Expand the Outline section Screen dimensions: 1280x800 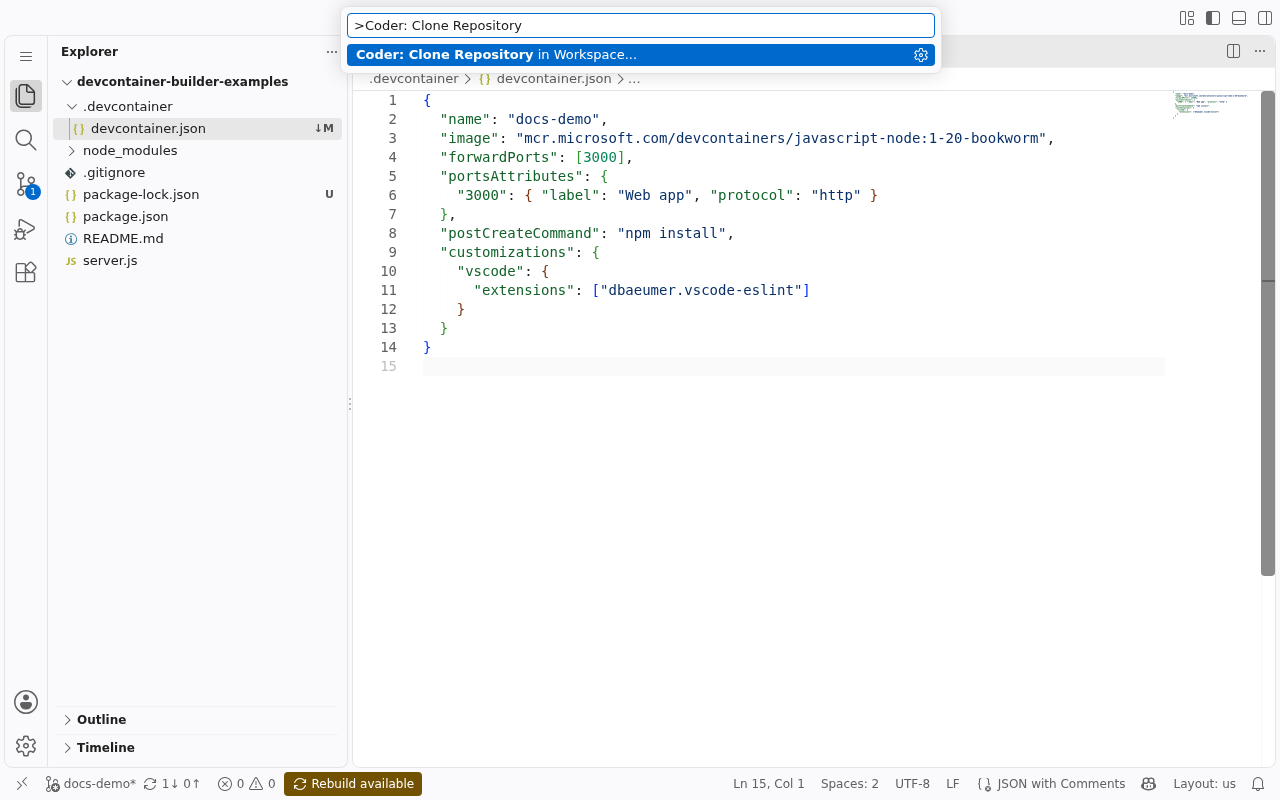click(198, 720)
